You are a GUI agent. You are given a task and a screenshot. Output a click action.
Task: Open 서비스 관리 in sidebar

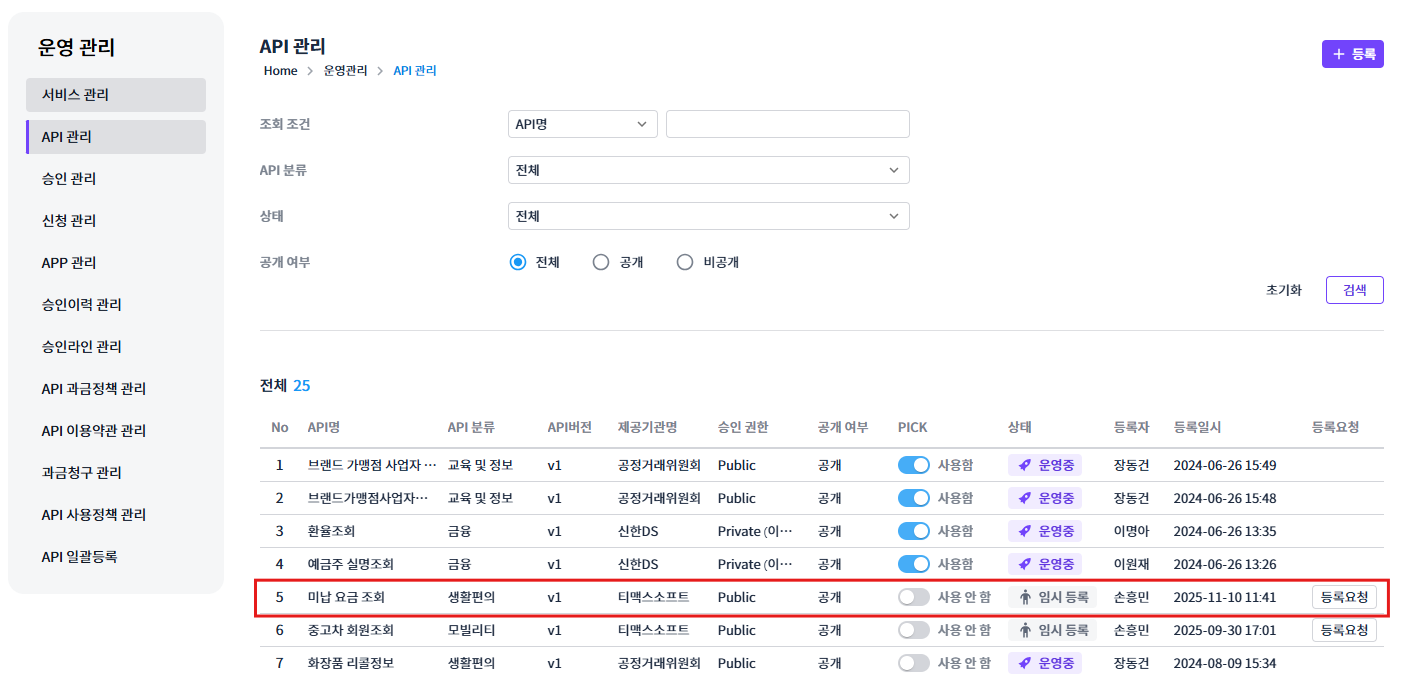coord(116,95)
